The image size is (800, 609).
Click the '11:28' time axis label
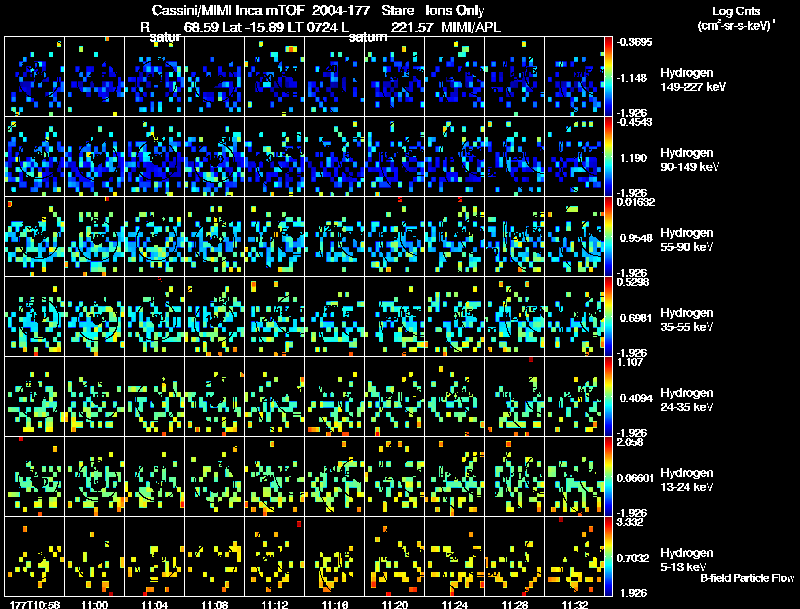[515, 604]
